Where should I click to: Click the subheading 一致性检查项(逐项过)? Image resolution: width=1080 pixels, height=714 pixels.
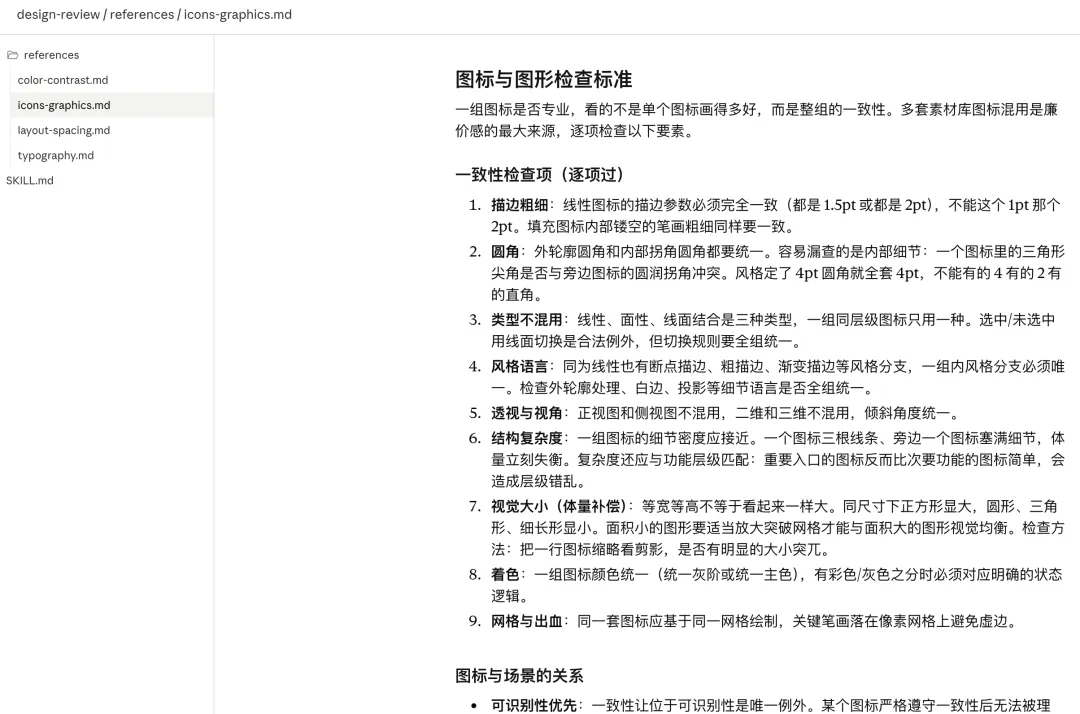coord(539,175)
